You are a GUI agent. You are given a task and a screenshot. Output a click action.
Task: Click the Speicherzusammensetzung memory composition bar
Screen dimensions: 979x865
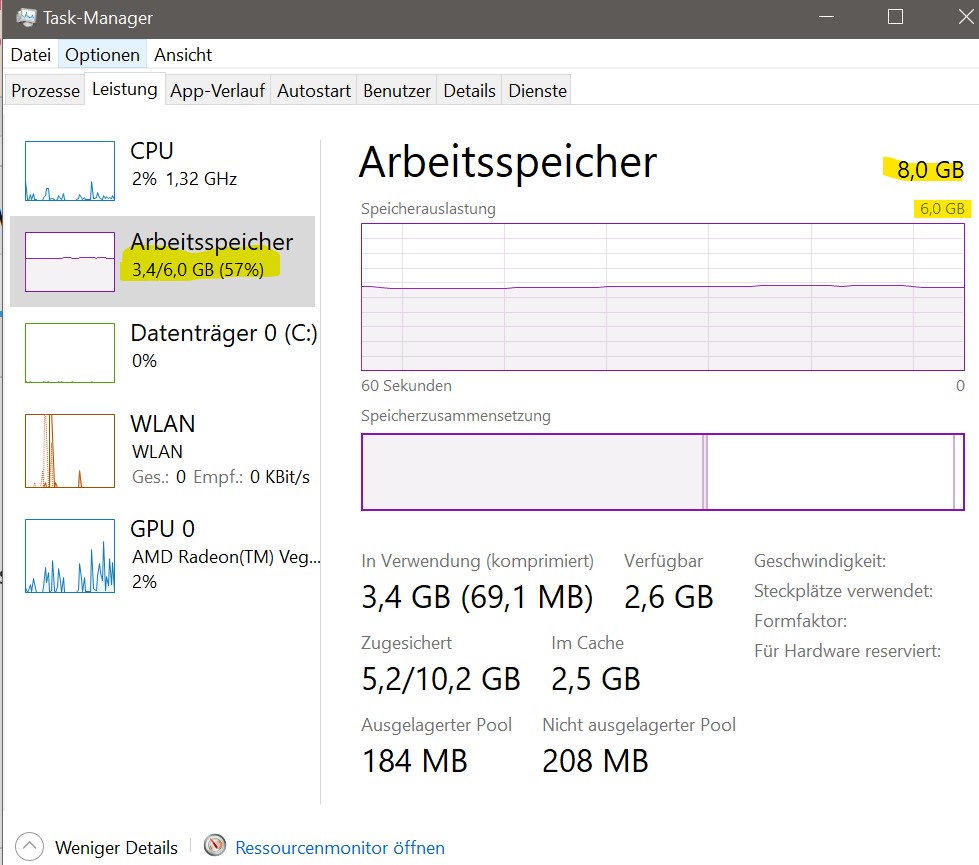[x=662, y=472]
